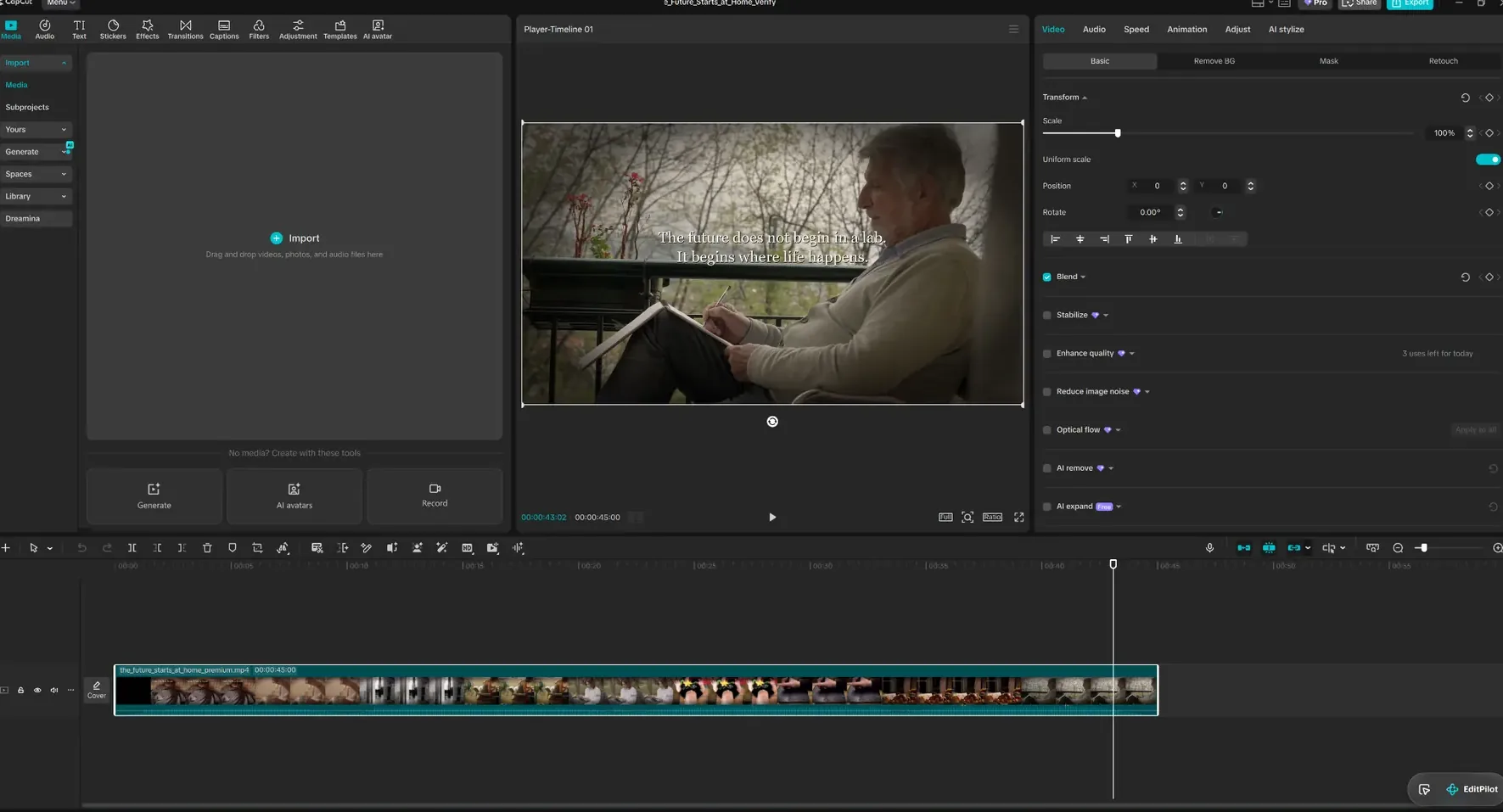
Task: Enable the Enhance quality checkbox
Action: 1046,353
